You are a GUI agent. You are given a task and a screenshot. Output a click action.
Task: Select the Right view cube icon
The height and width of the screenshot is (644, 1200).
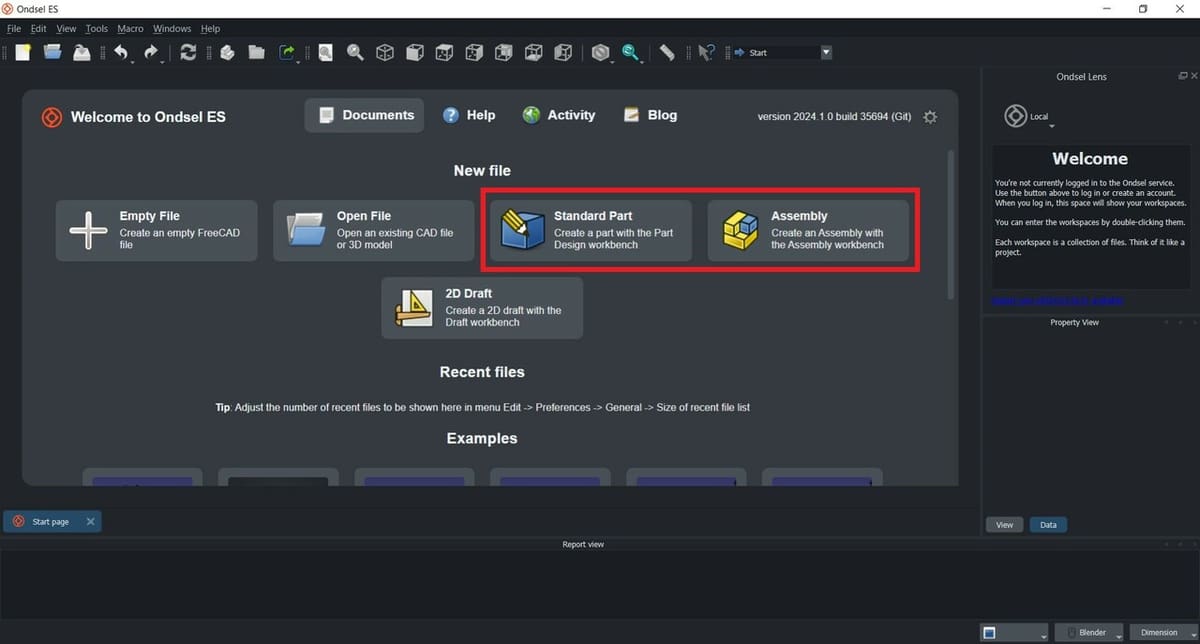474,53
